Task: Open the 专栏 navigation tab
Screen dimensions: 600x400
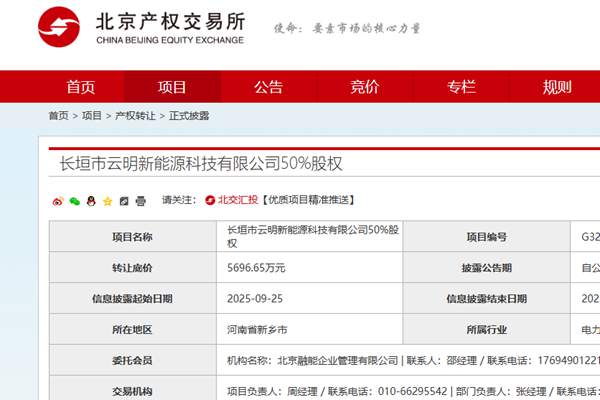Action: (x=460, y=87)
